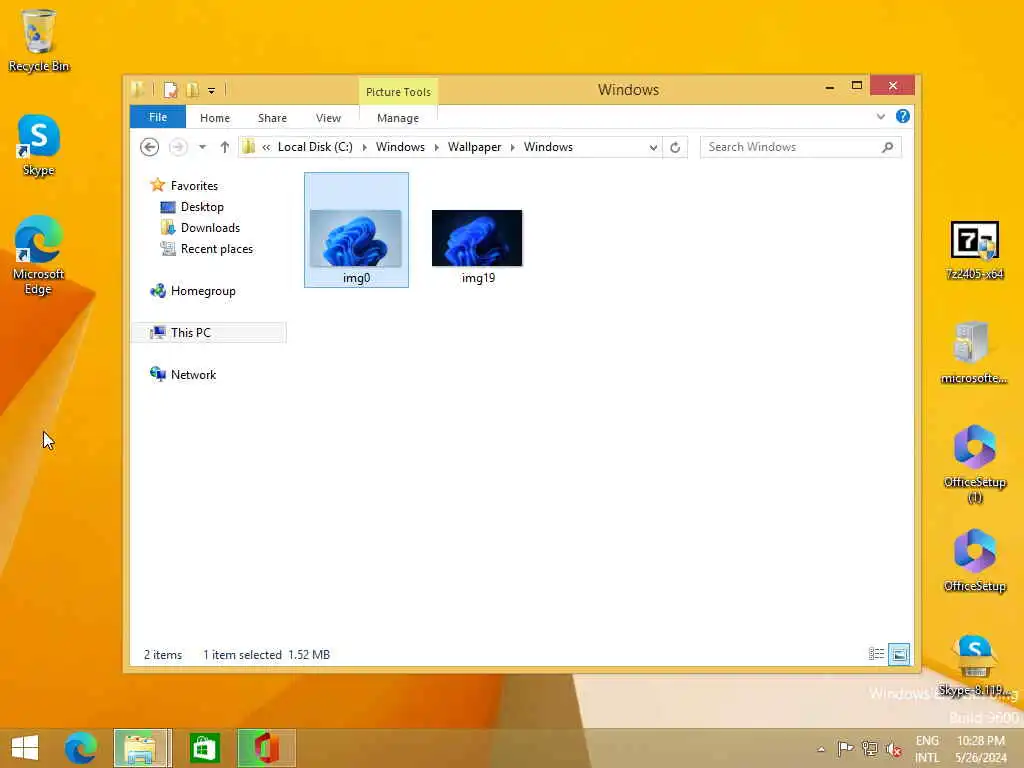The height and width of the screenshot is (768, 1024).
Task: Switch to the View ribbon tab
Action: point(328,118)
